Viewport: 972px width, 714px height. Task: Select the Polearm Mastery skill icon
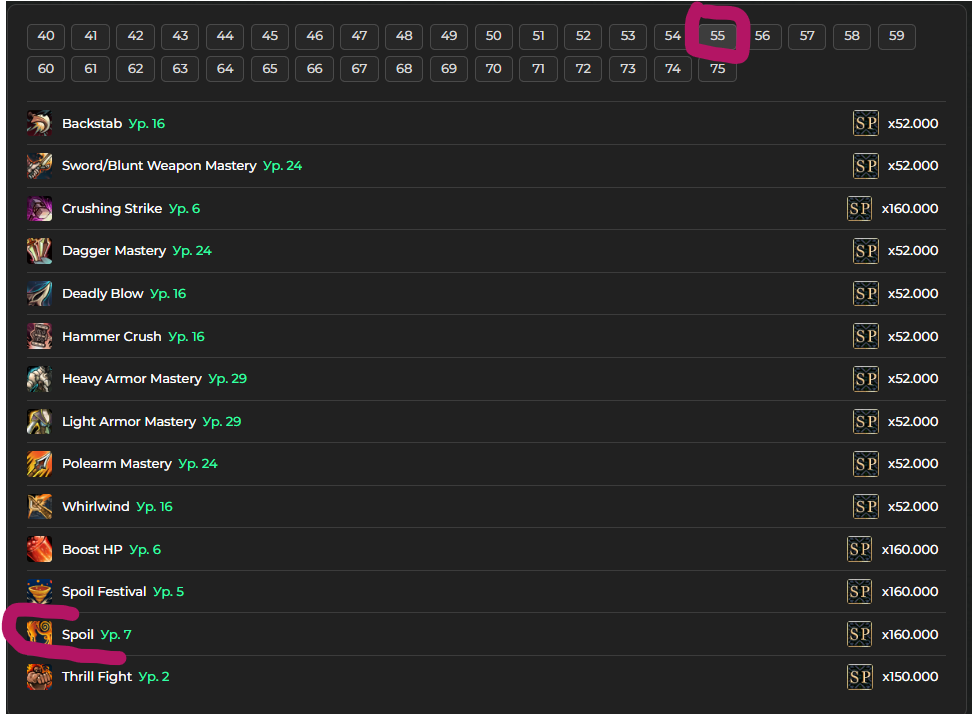pos(39,464)
